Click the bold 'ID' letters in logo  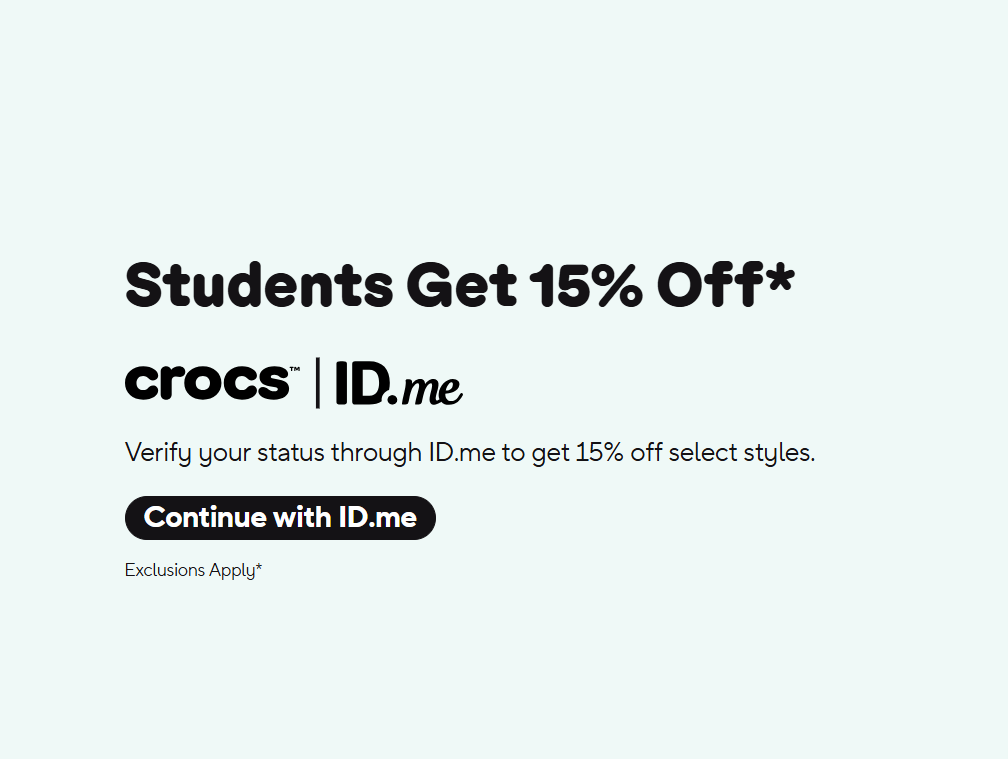tap(362, 382)
